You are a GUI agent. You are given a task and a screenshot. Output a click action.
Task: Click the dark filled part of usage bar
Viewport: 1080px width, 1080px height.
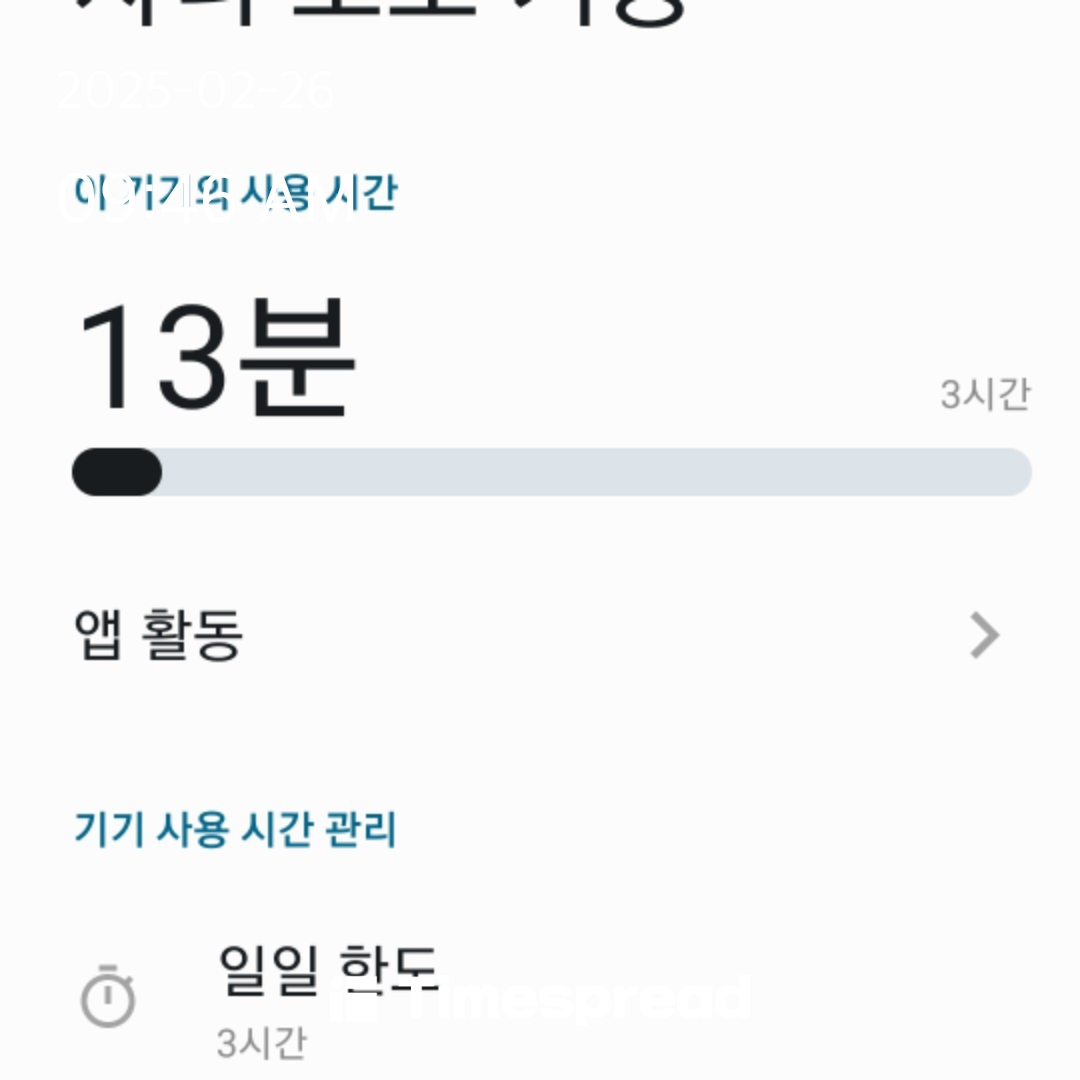117,472
